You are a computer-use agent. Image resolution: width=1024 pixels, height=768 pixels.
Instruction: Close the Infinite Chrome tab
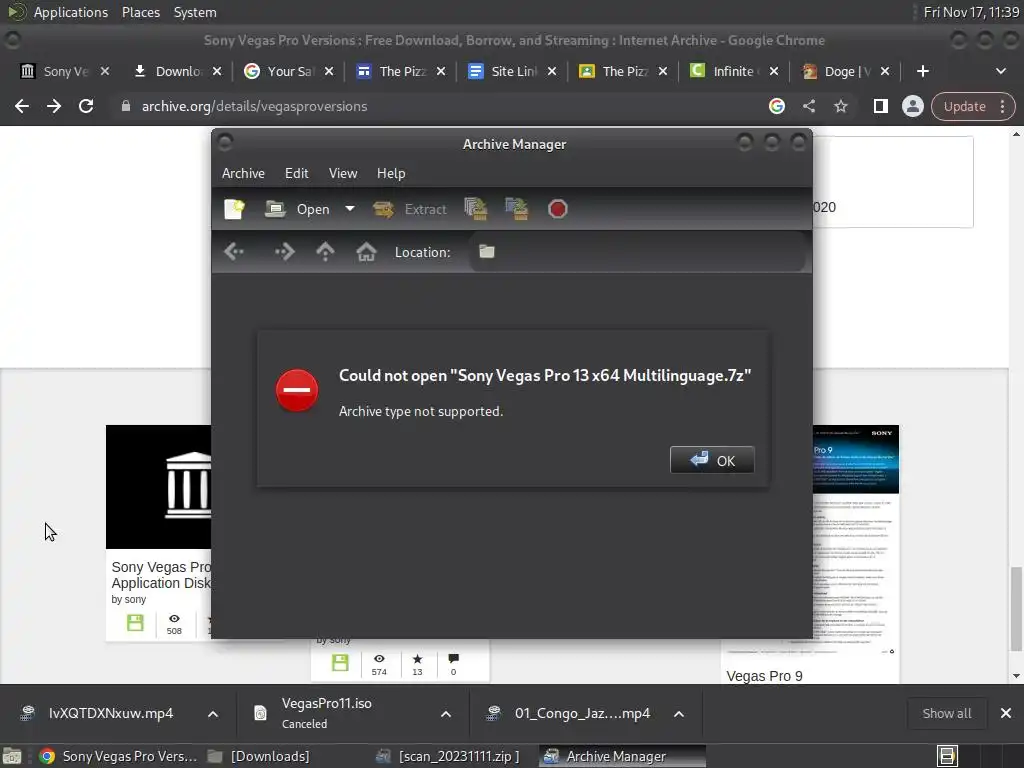point(774,71)
